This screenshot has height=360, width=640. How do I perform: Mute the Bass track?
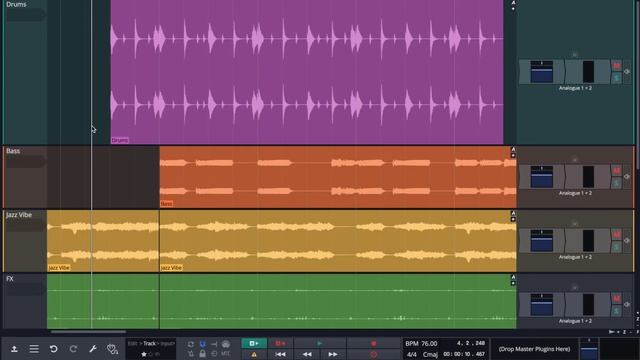pyautogui.click(x=616, y=171)
